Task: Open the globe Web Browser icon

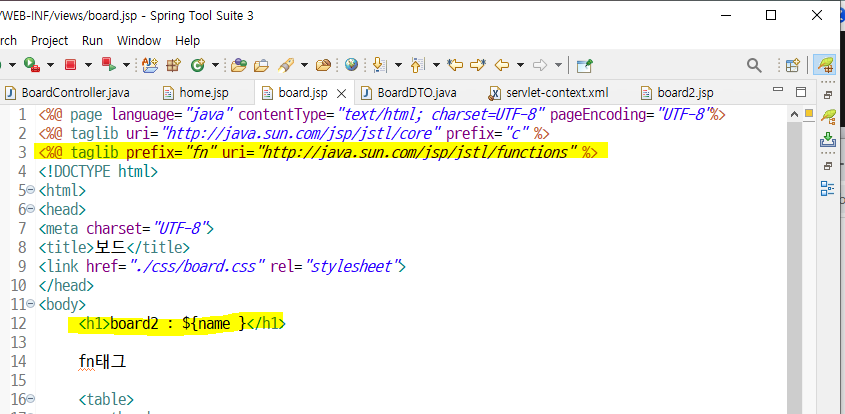Action: click(x=351, y=65)
